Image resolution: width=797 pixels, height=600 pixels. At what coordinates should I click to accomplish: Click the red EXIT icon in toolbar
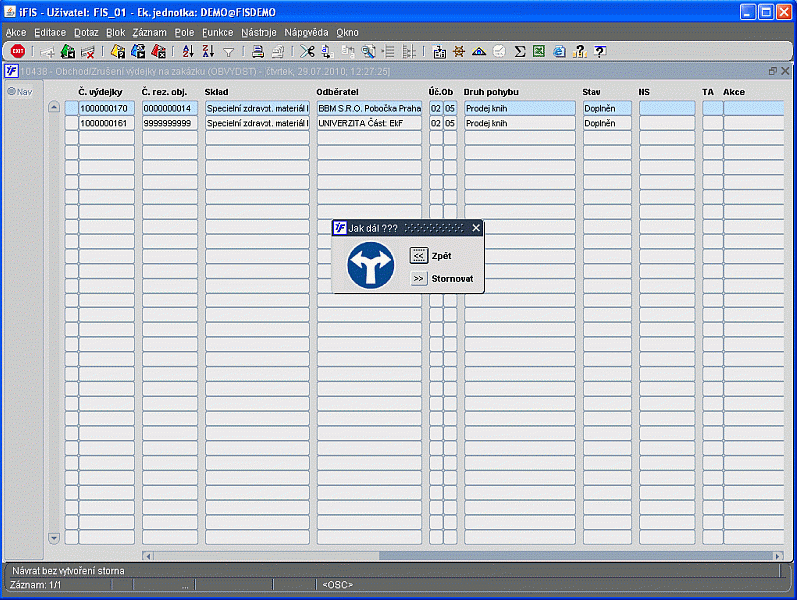(18, 51)
